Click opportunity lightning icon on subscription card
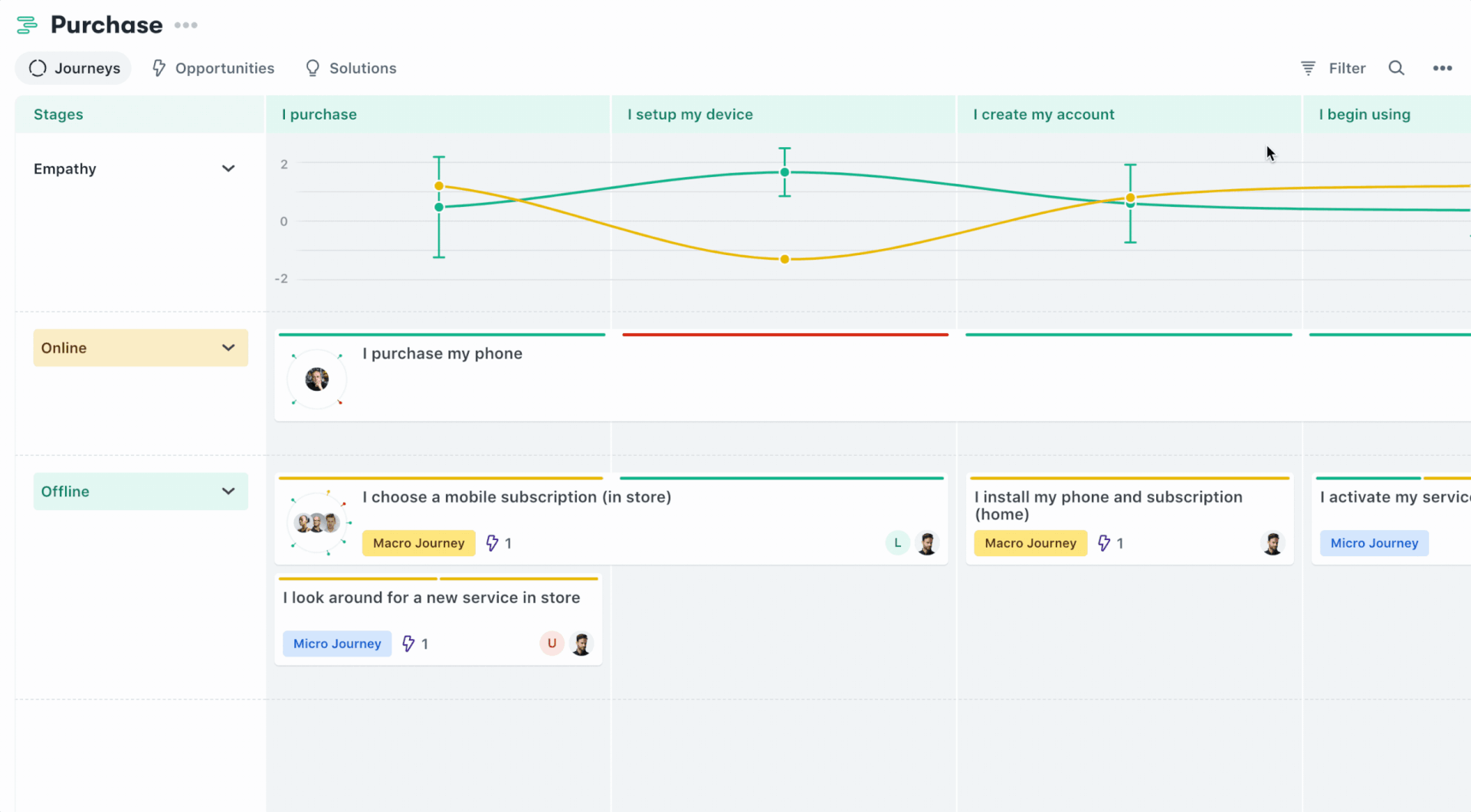Viewport: 1471px width, 812px height. [492, 543]
